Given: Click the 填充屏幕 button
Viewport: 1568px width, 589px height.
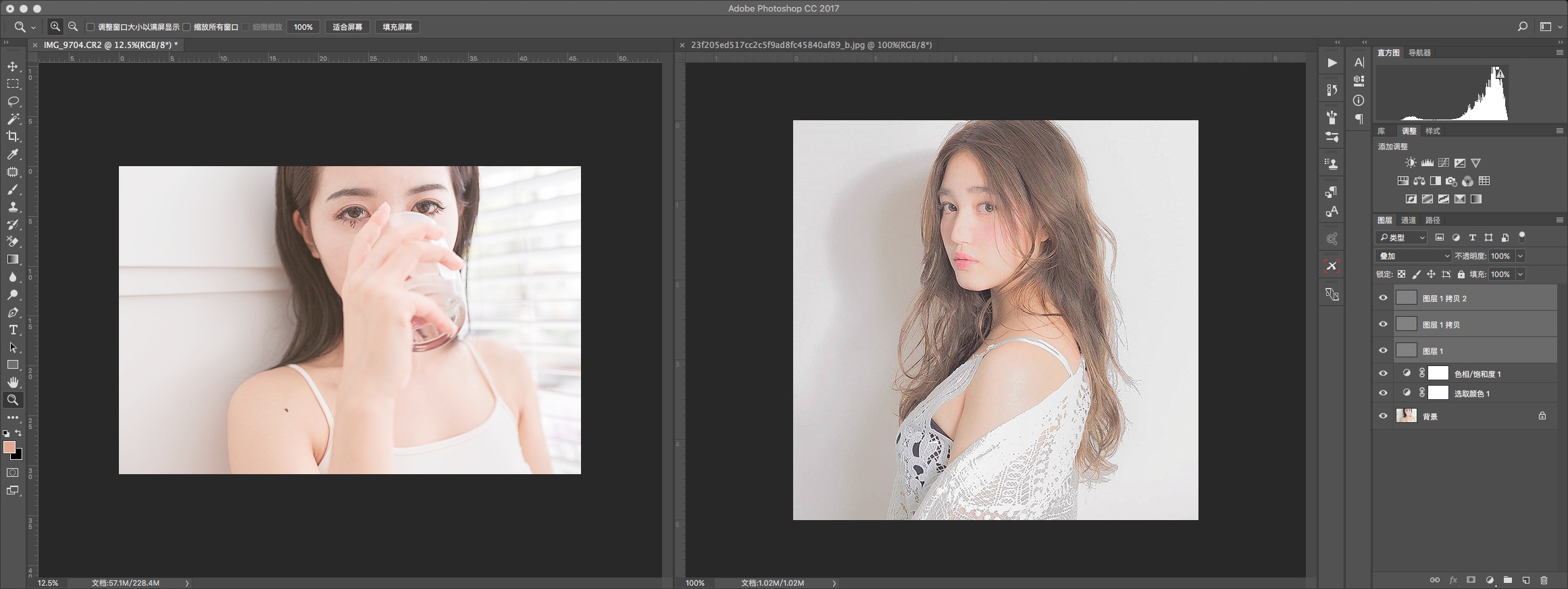Looking at the screenshot, I should [397, 27].
